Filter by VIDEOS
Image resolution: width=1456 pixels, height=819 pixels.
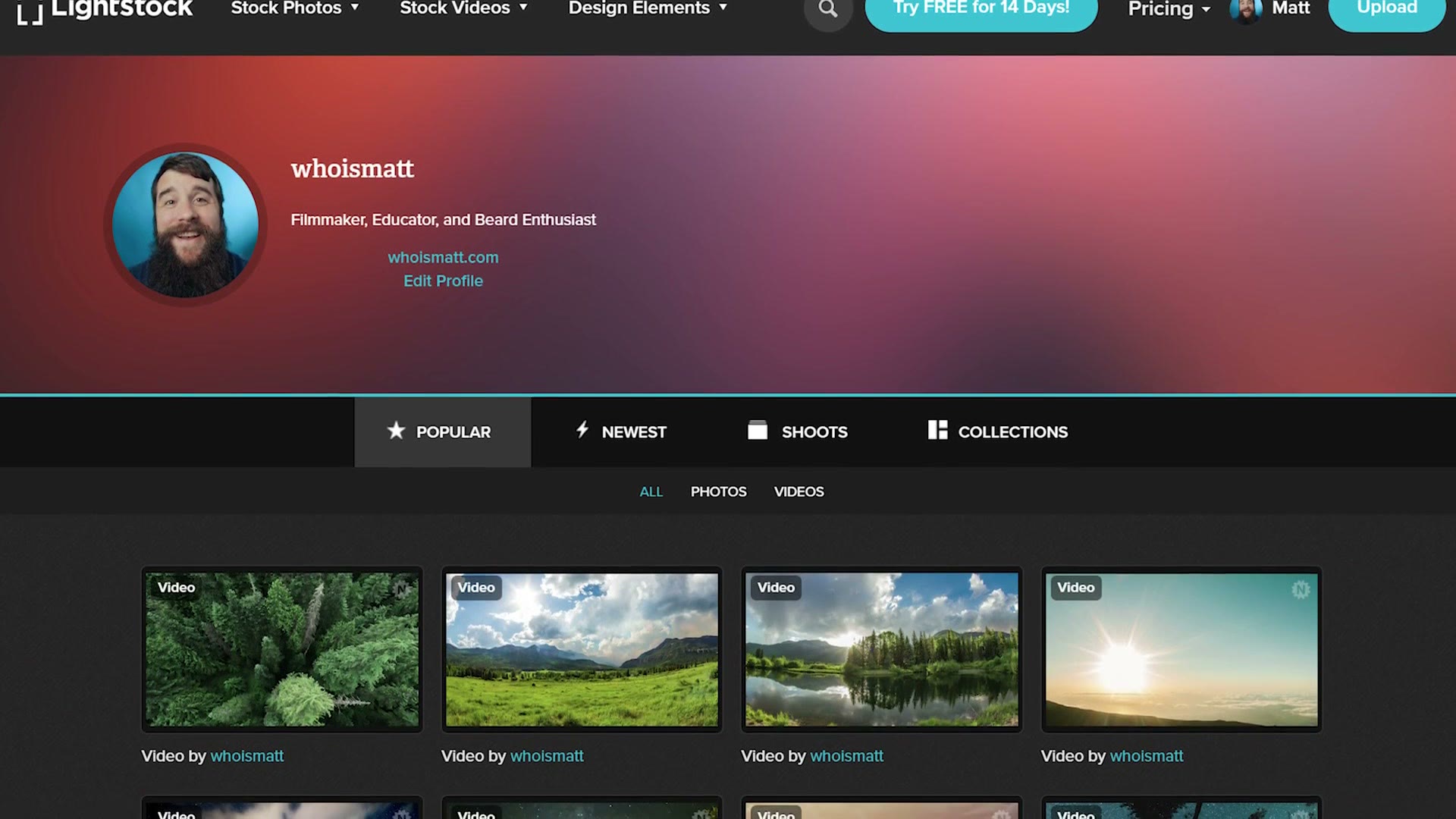click(x=799, y=491)
